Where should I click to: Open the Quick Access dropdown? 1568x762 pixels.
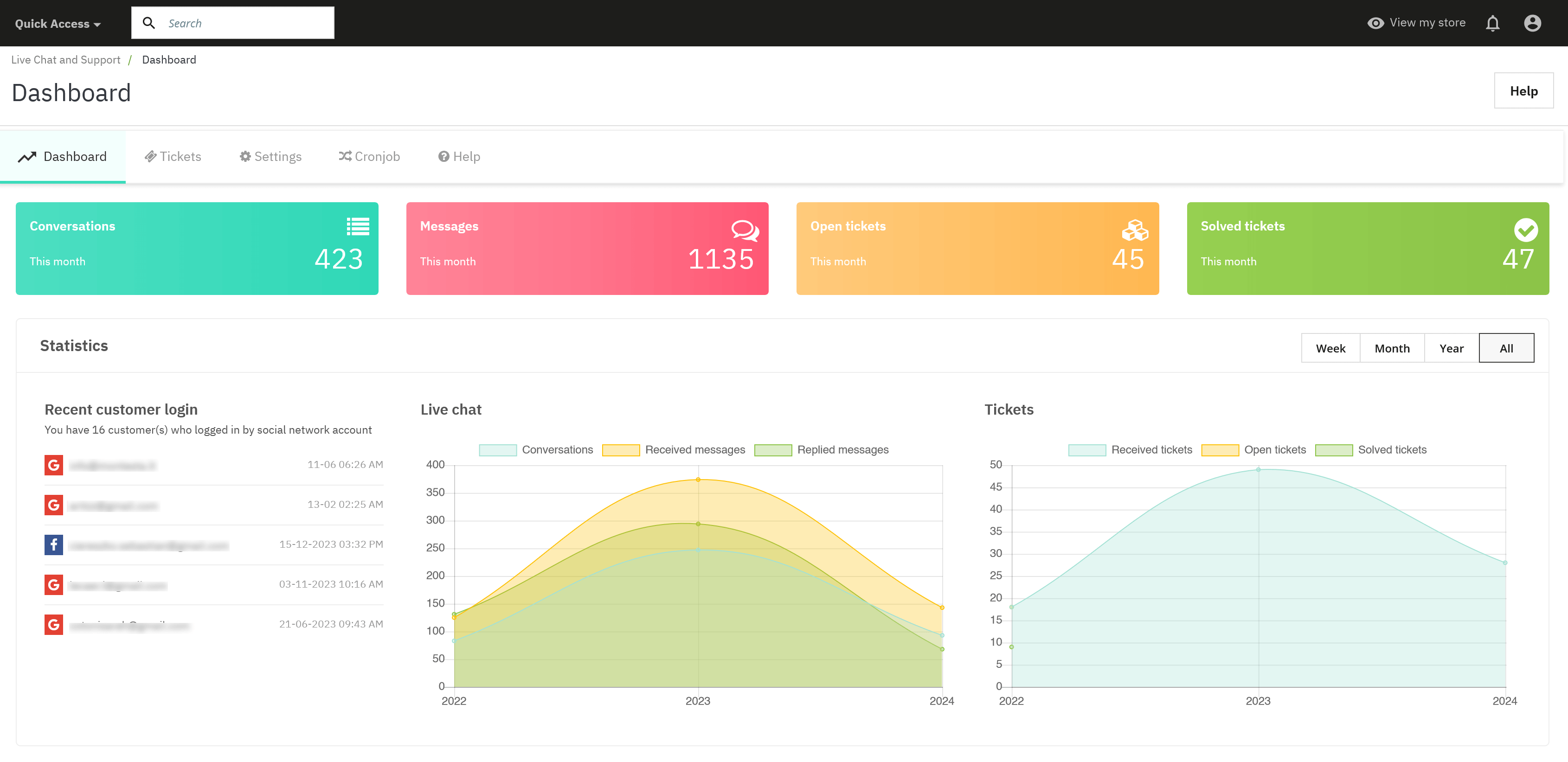pyautogui.click(x=58, y=24)
